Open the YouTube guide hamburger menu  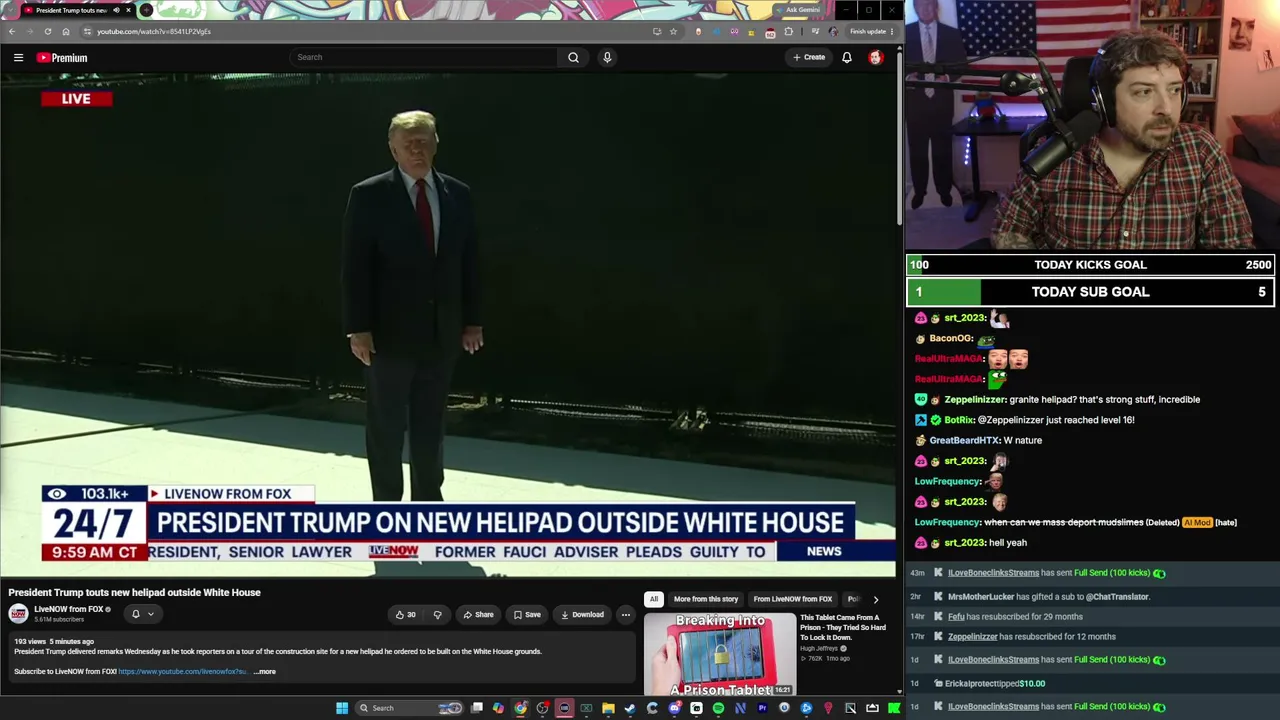[18, 58]
